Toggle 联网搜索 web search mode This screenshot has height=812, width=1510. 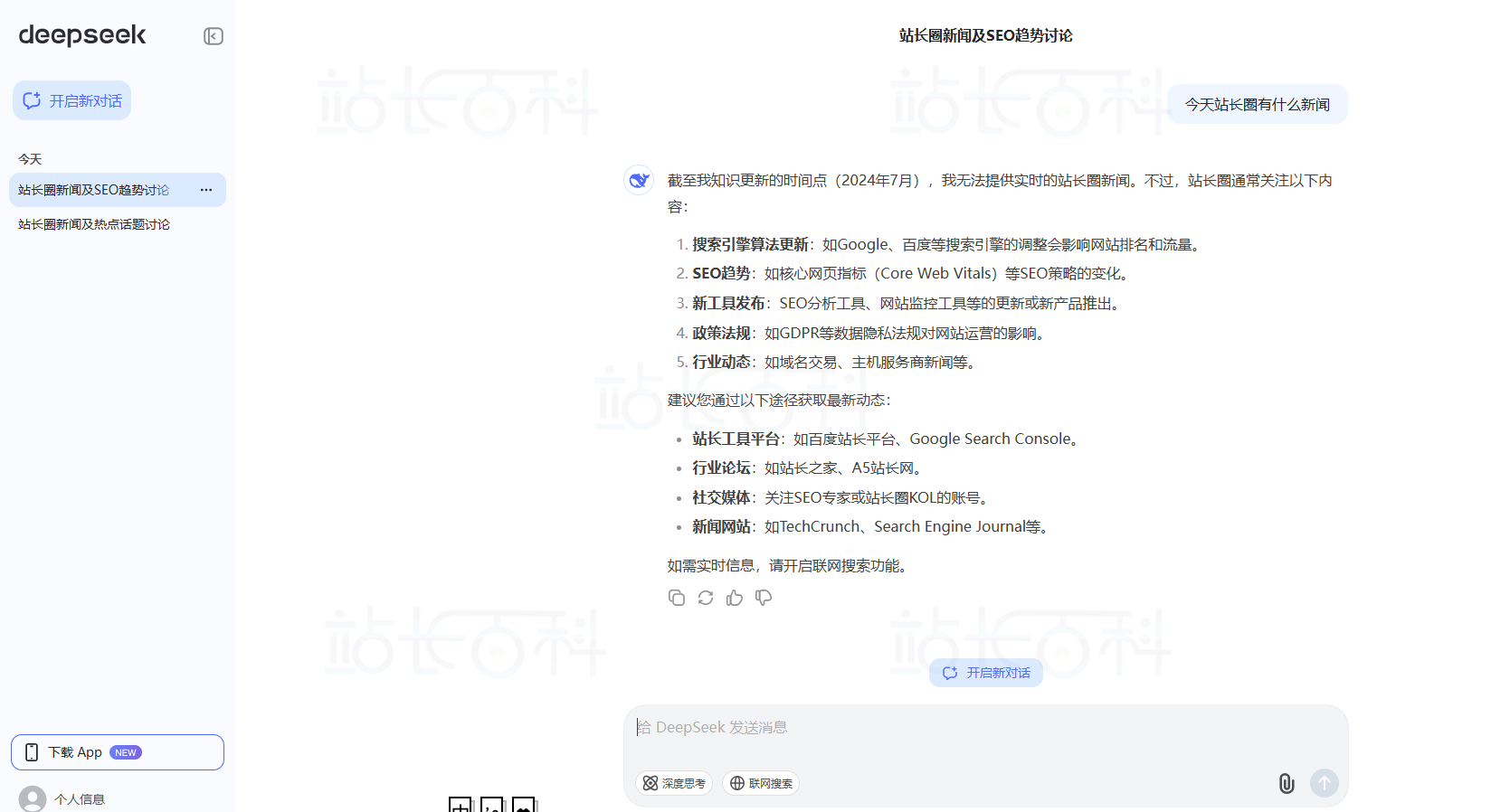(761, 783)
